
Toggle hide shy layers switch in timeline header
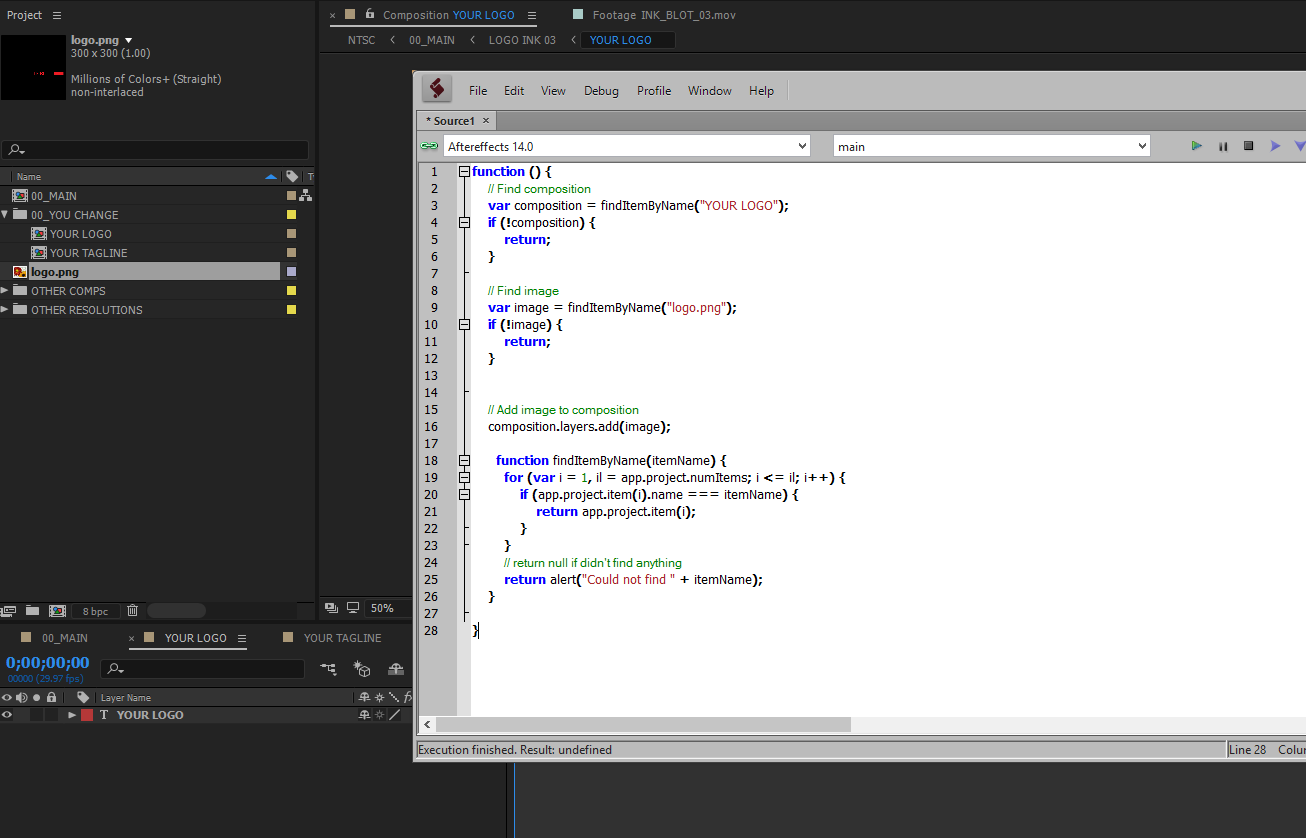tap(396, 669)
